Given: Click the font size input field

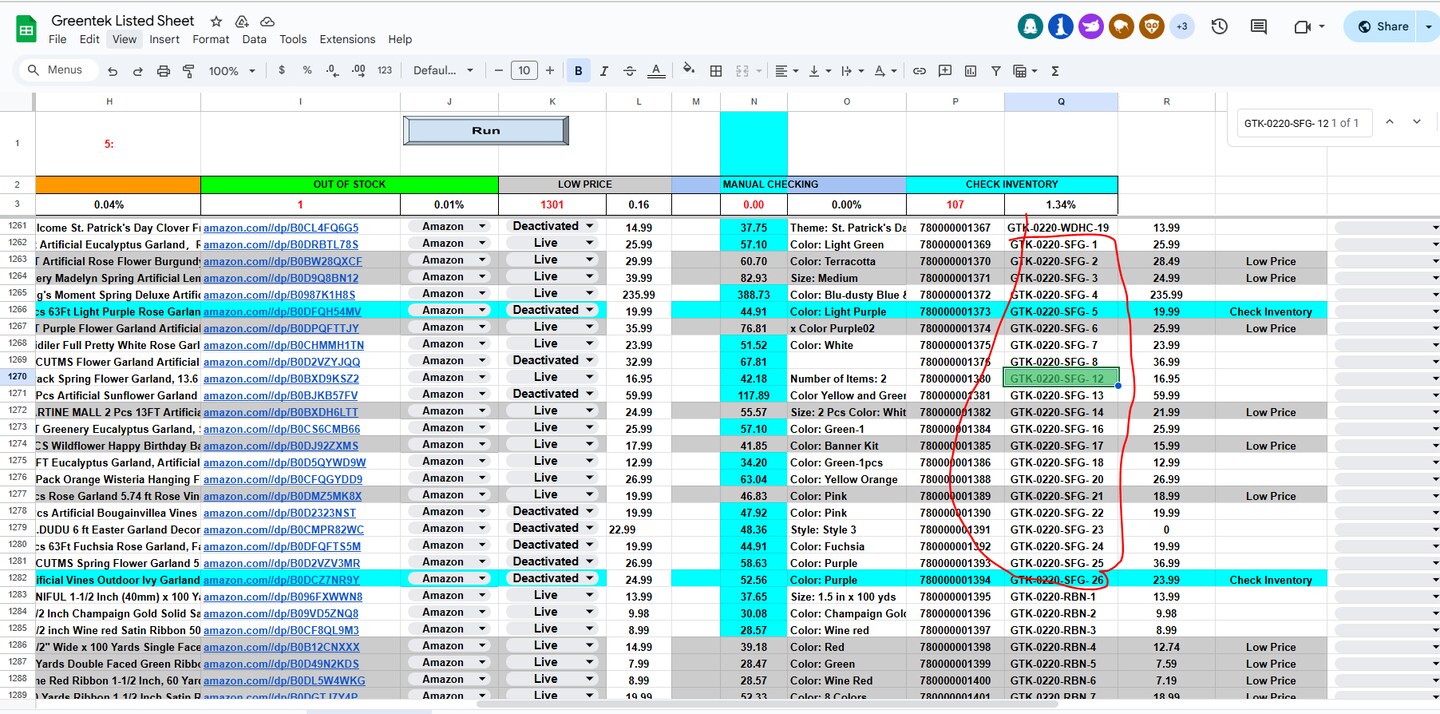Looking at the screenshot, I should (x=524, y=70).
